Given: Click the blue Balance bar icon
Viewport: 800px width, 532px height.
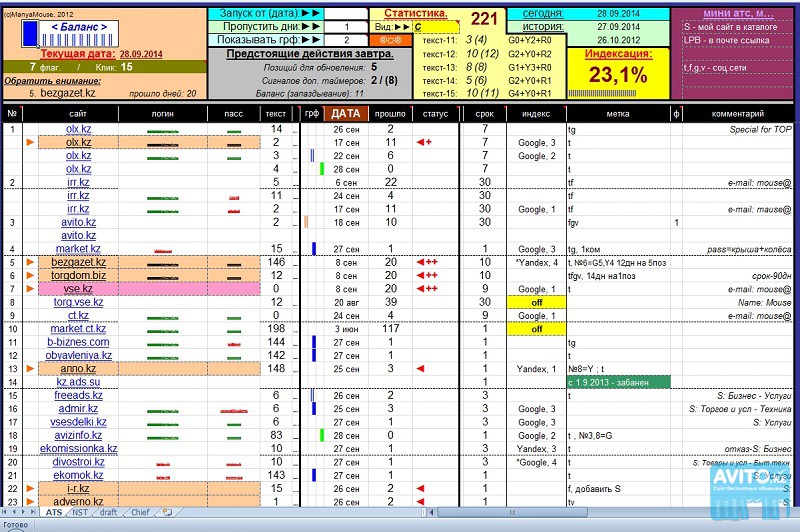Looking at the screenshot, I should click(x=29, y=34).
